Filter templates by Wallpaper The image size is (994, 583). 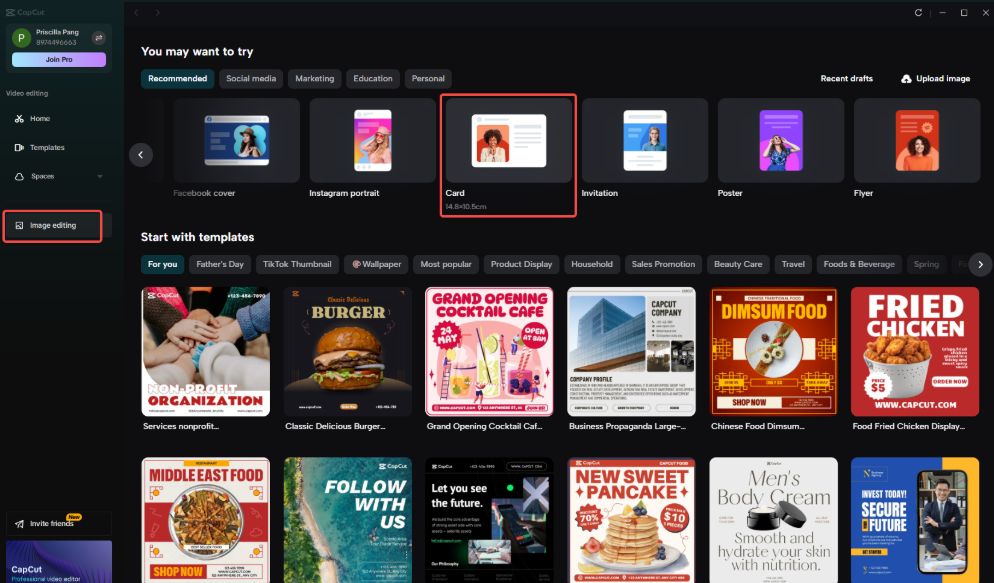(x=377, y=264)
